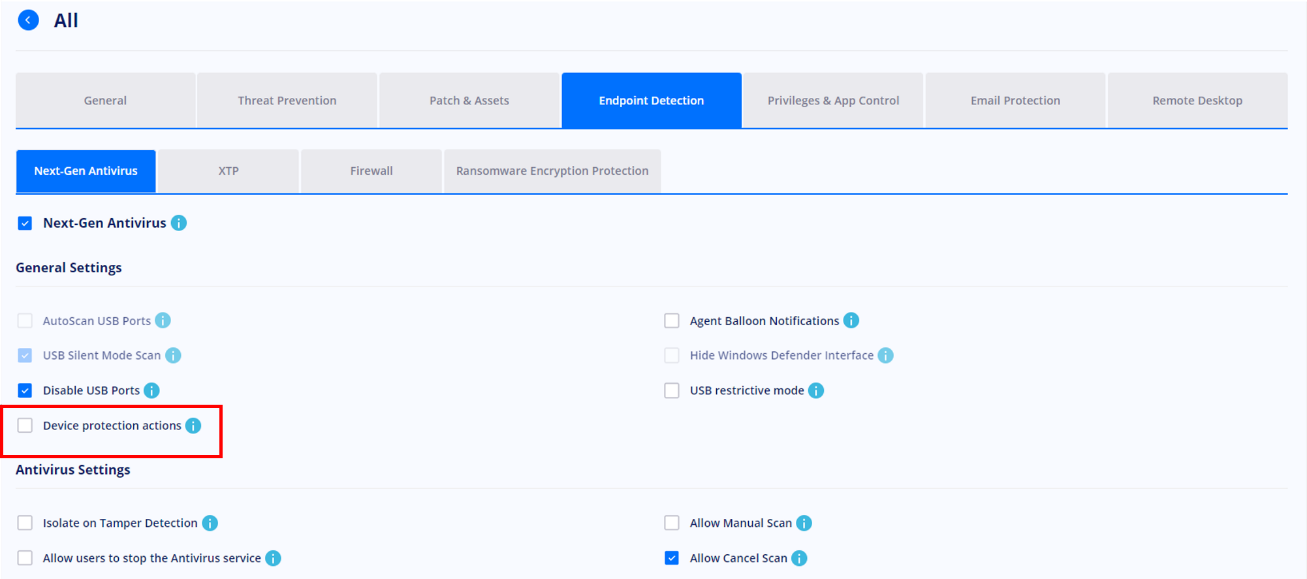Switch to the XTP sub-tab
The image size is (1307, 579).
pos(229,171)
